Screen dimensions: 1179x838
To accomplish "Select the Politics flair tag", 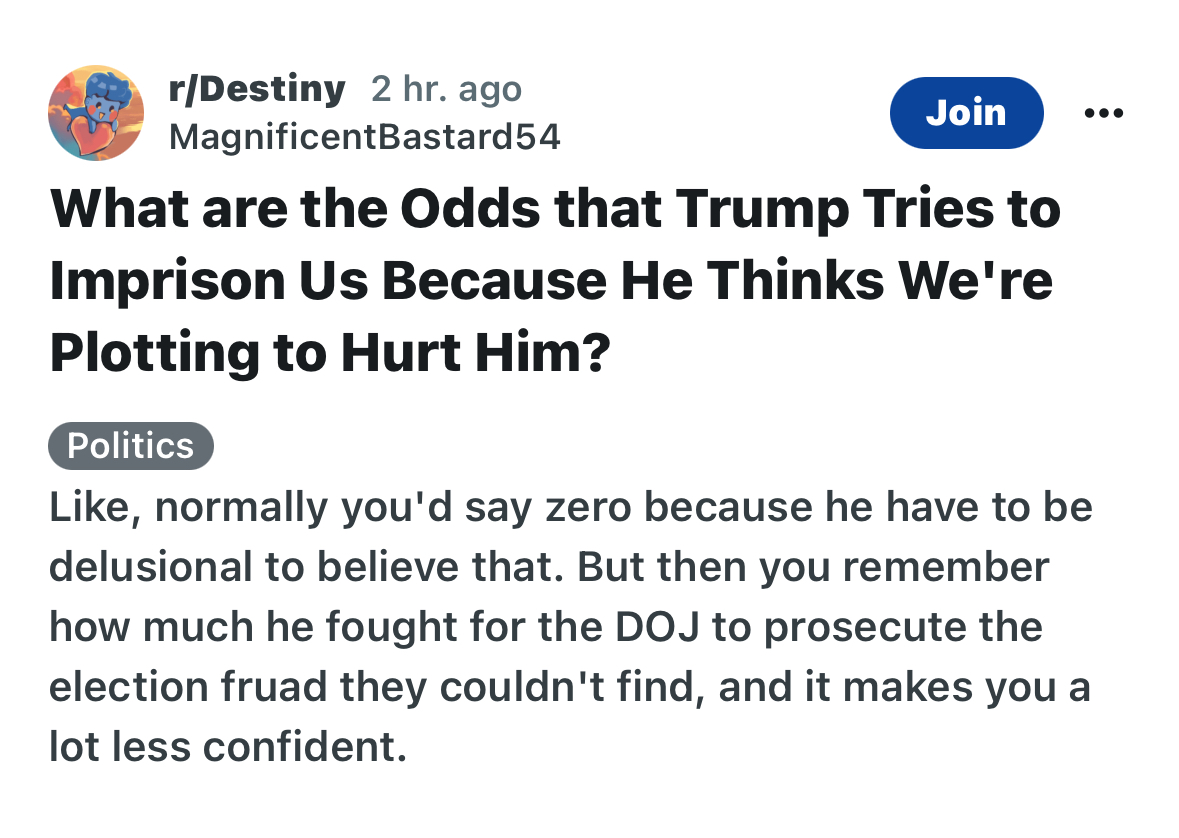I will tap(131, 446).
